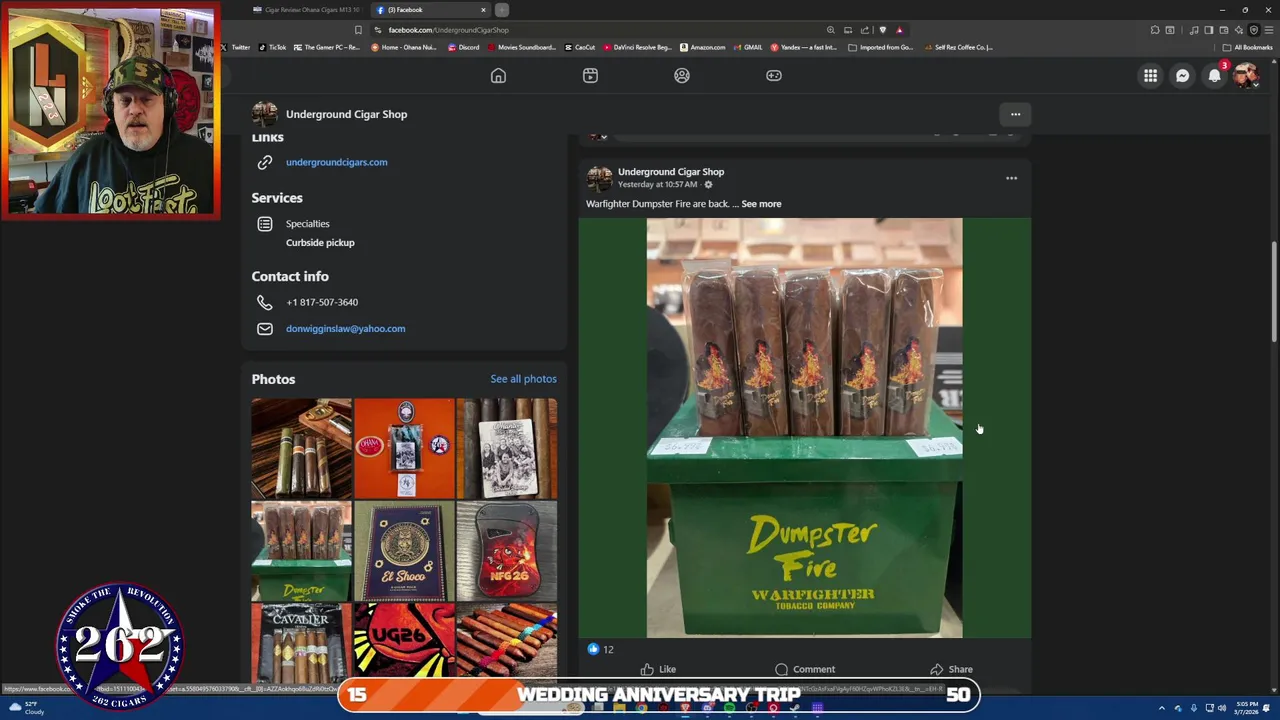Open the large Dumpster Fire post image
Viewport: 1280px width, 720px height.
805,428
